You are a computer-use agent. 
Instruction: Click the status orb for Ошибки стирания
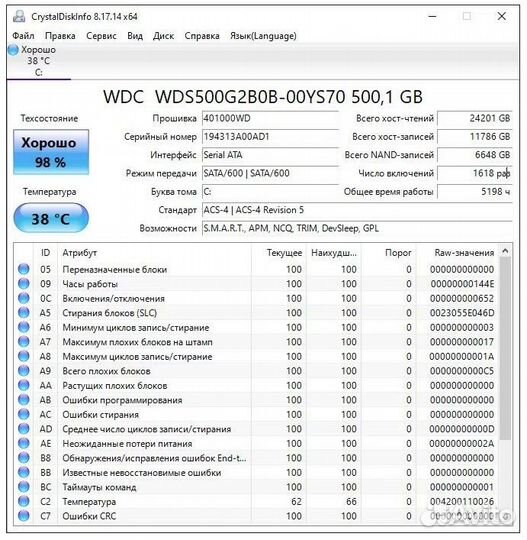tap(24, 414)
